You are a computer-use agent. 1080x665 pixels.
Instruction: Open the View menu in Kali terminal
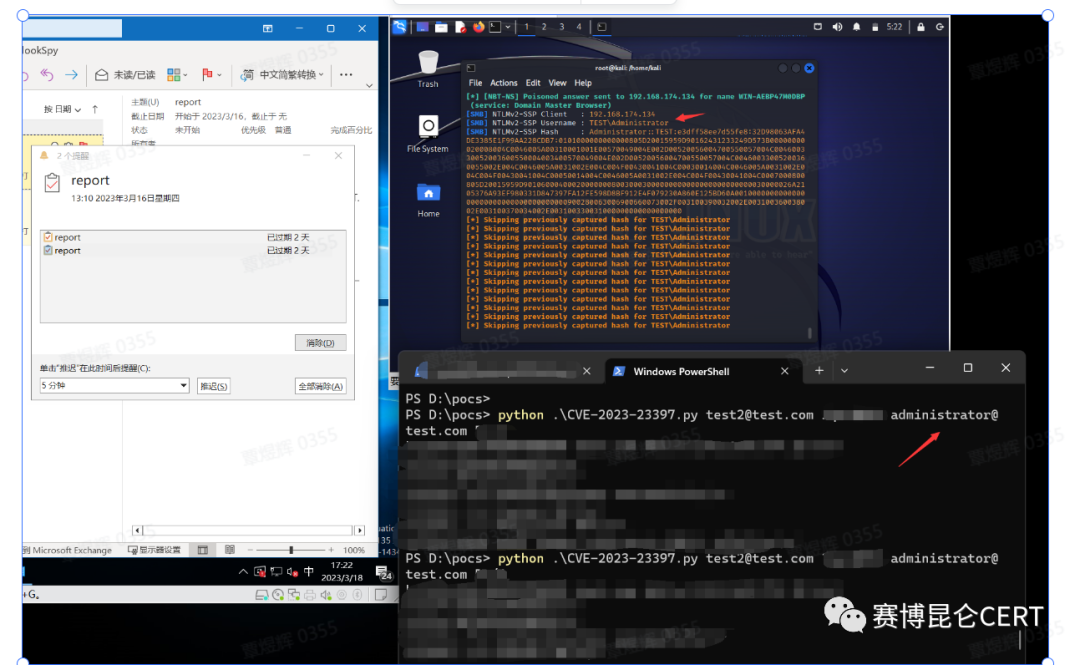coord(557,83)
